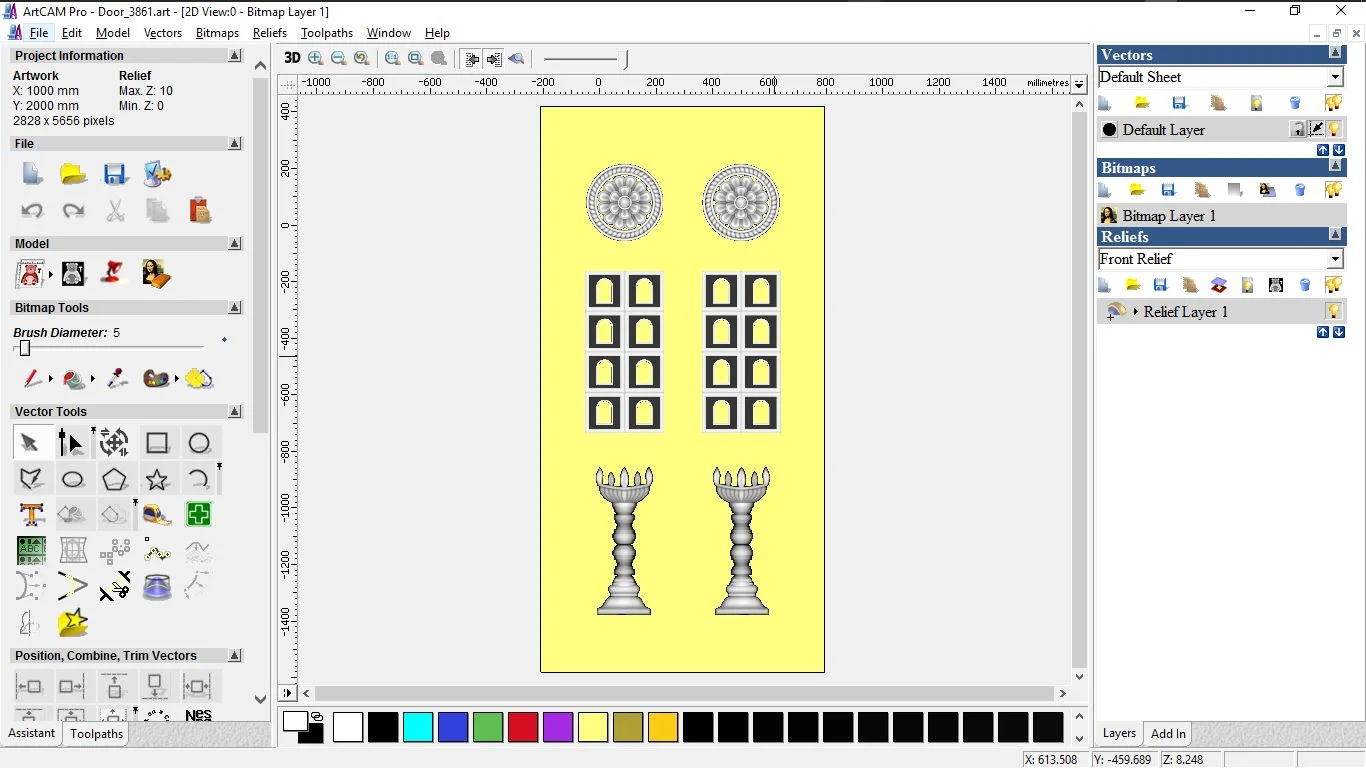This screenshot has height=768, width=1366.
Task: Click the Create Vector Text tool
Action: (31, 515)
